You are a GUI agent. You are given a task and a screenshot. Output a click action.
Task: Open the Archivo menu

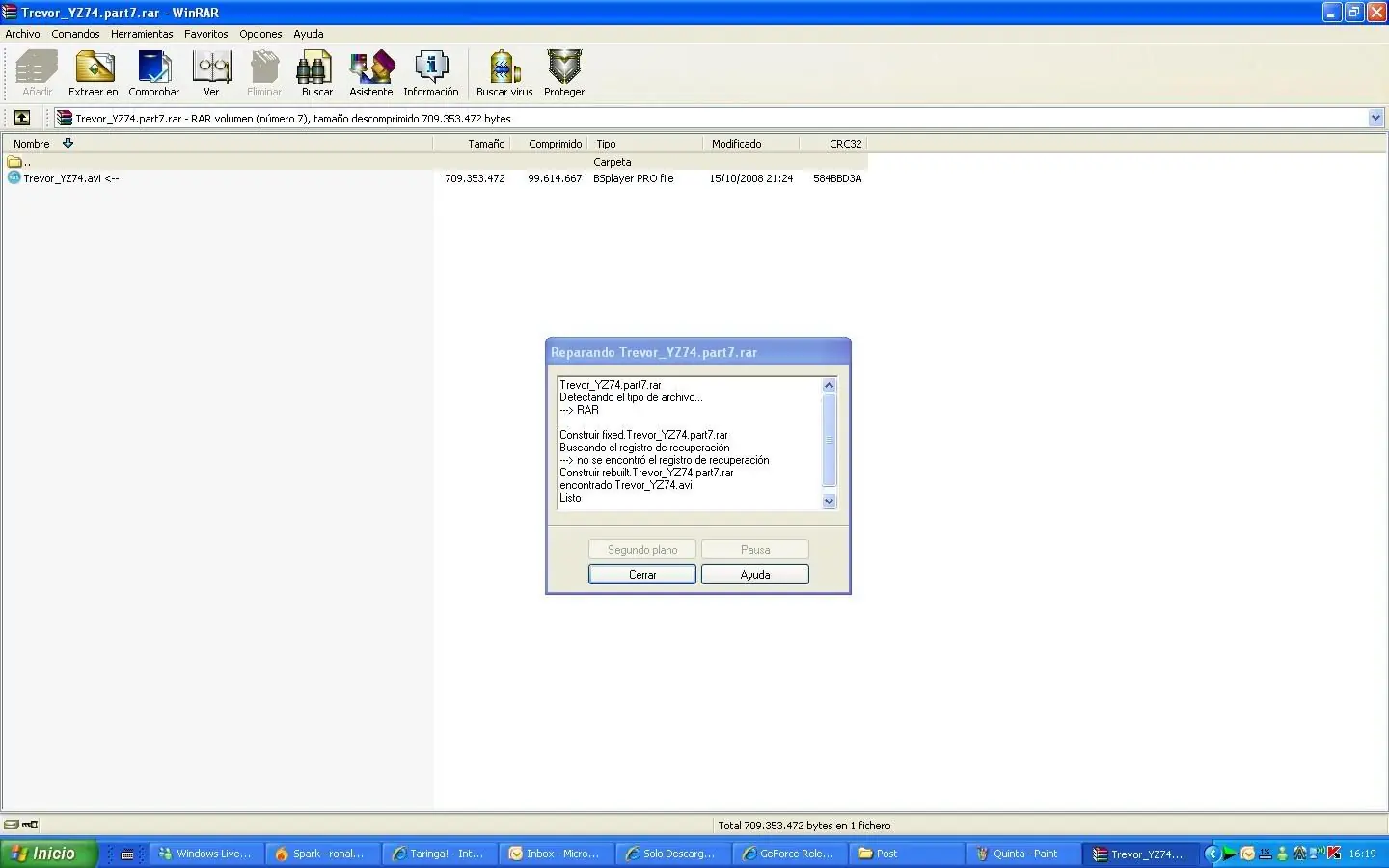coord(23,34)
